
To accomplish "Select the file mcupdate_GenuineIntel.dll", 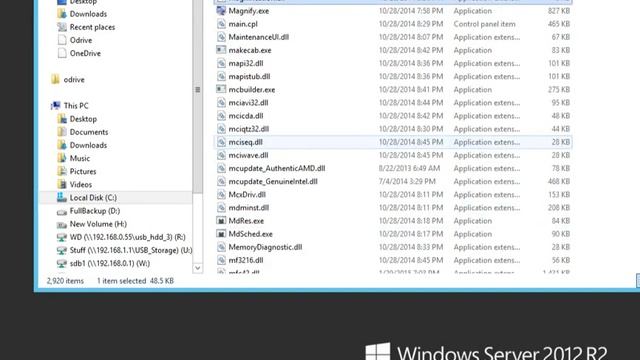I will tap(273, 181).
